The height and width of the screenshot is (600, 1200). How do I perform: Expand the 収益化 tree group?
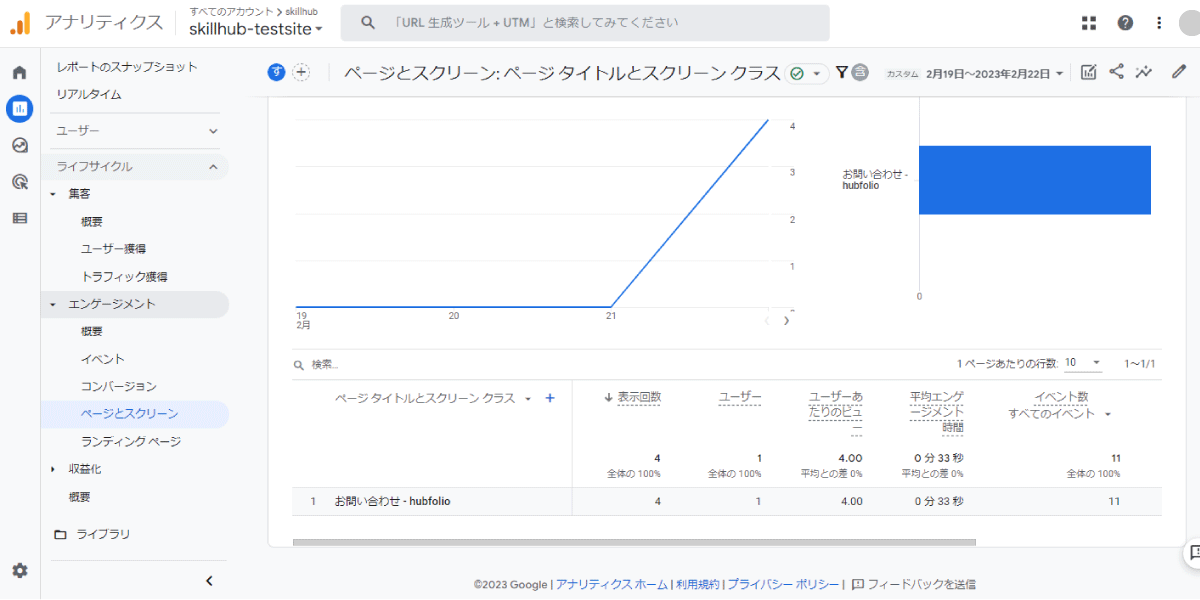[53, 469]
